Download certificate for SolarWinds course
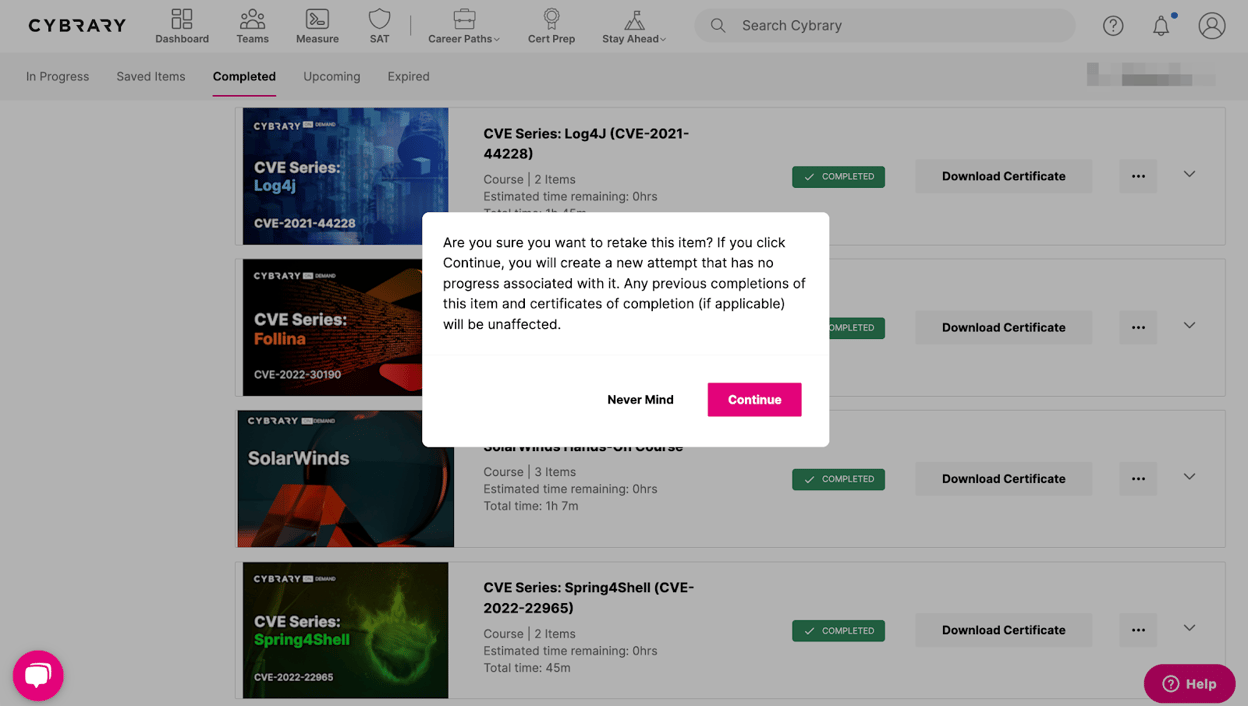Viewport: 1248px width, 706px height. point(1003,479)
